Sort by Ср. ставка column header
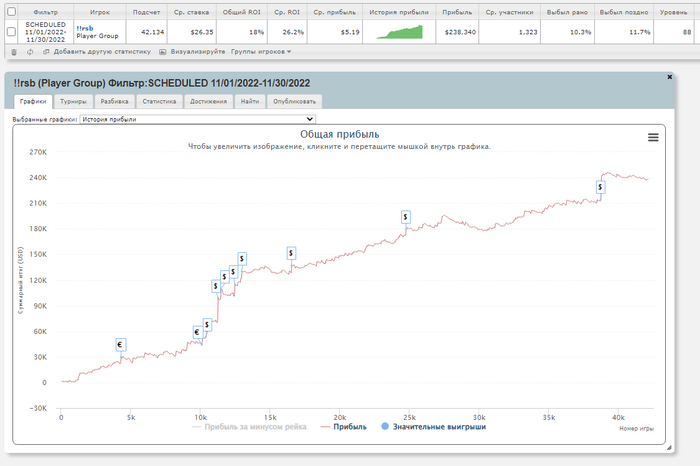This screenshot has width=700, height=466. pyautogui.click(x=192, y=12)
